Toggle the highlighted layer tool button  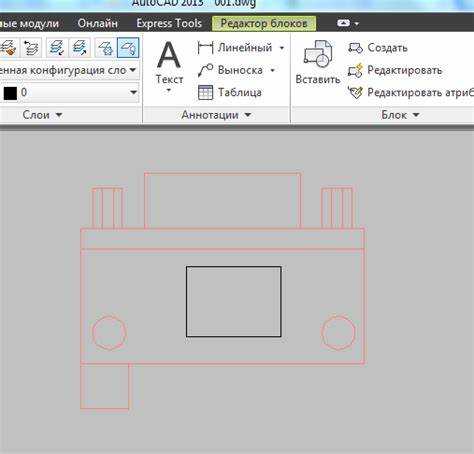coord(128,48)
